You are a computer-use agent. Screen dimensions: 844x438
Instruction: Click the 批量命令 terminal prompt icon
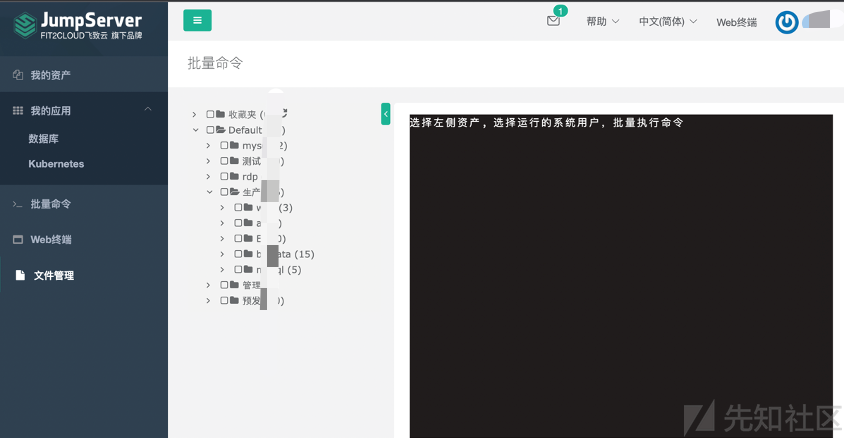coord(18,204)
